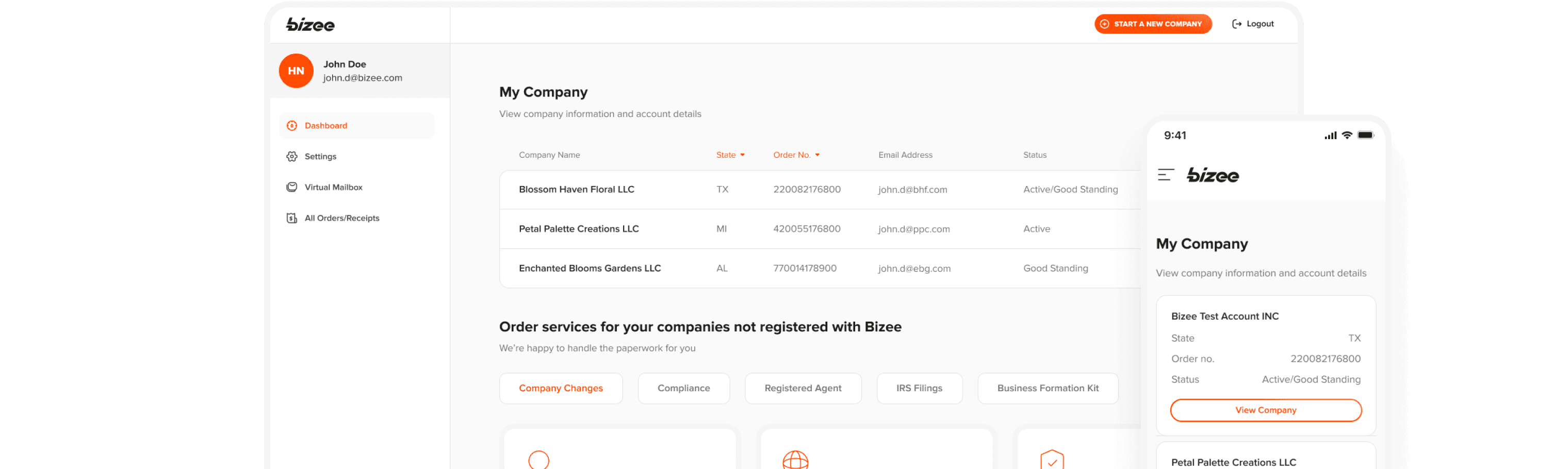Click Start a New Company button
Image resolution: width=1568 pixels, height=469 pixels.
pos(1153,24)
